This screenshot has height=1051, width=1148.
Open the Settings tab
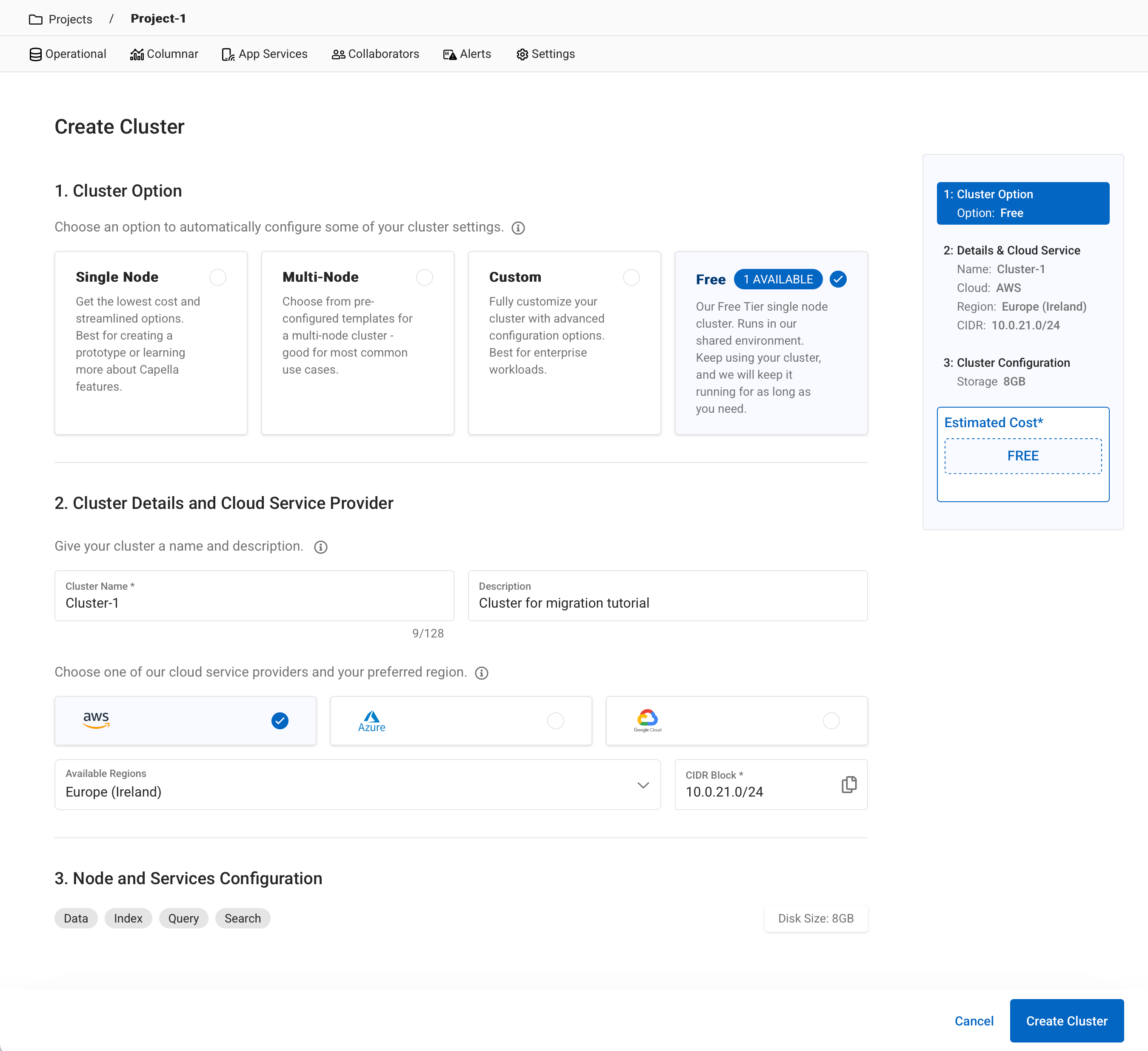545,54
